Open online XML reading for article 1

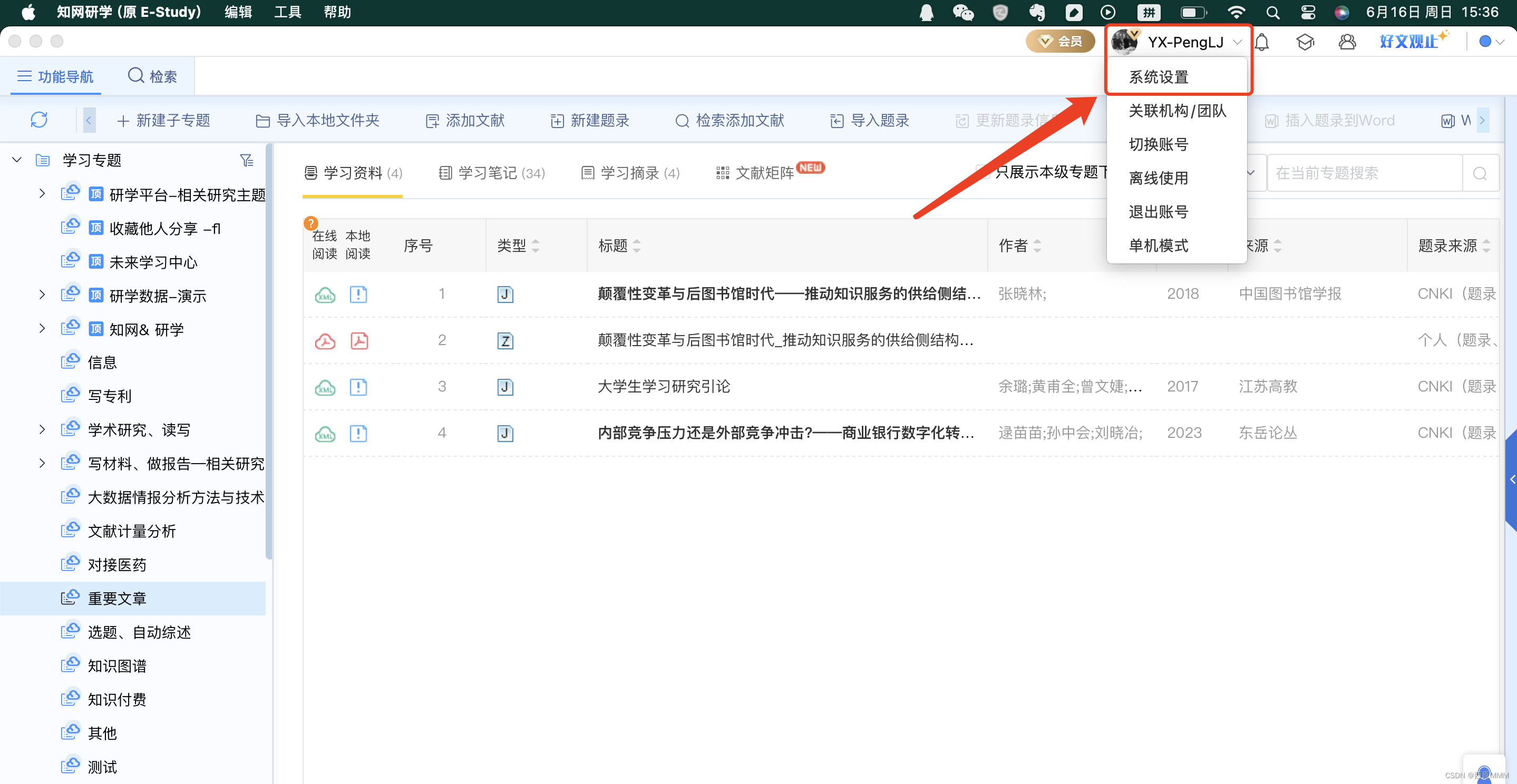pyautogui.click(x=325, y=295)
